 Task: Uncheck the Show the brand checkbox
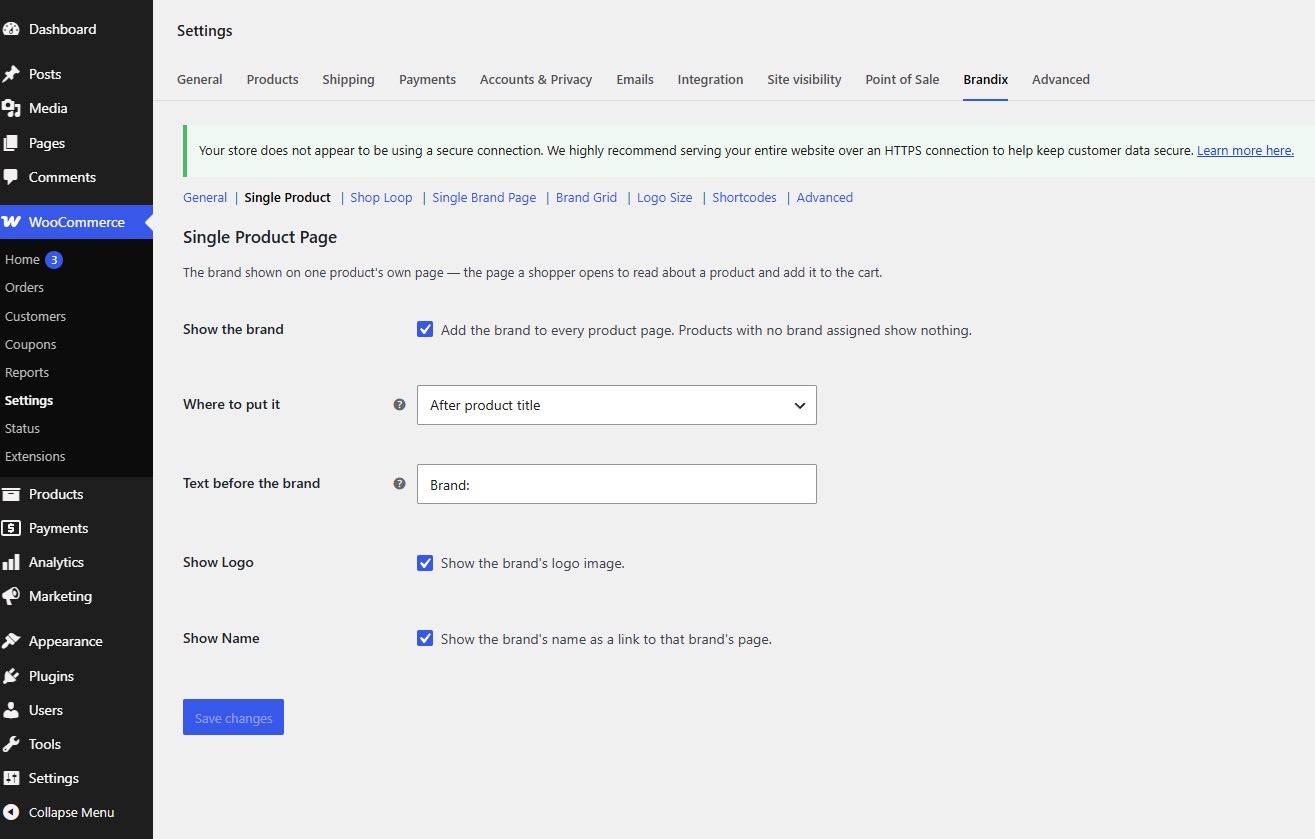425,329
